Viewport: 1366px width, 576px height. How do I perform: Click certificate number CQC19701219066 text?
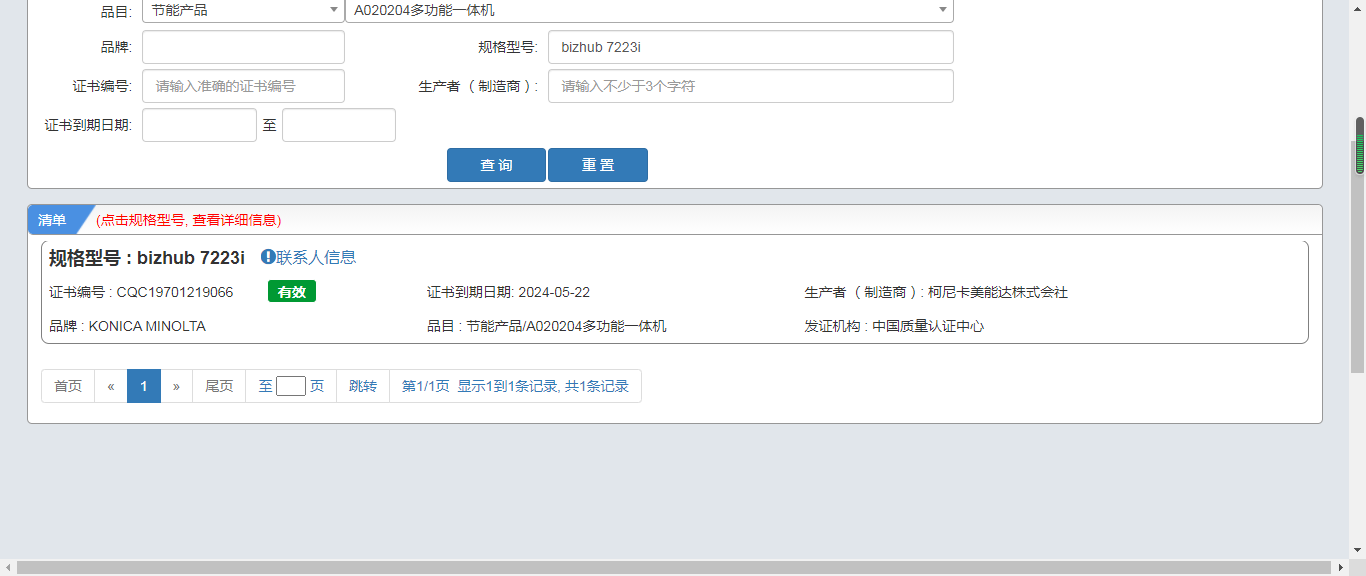[x=175, y=292]
